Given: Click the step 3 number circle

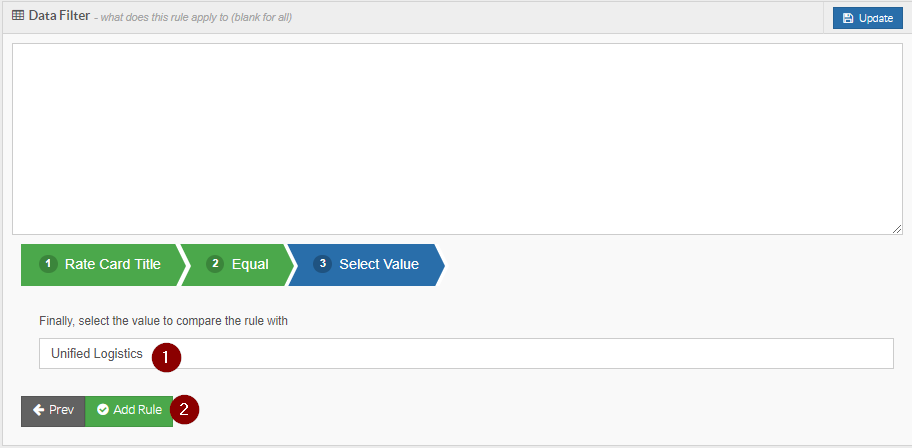Looking at the screenshot, I should 322,264.
